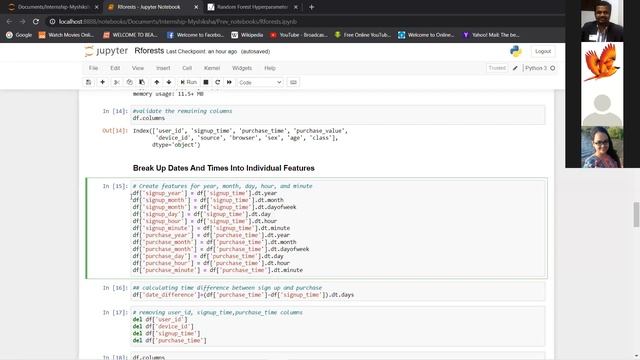
Task: Rename notebook by clicking Rforests title
Action: [149, 51]
